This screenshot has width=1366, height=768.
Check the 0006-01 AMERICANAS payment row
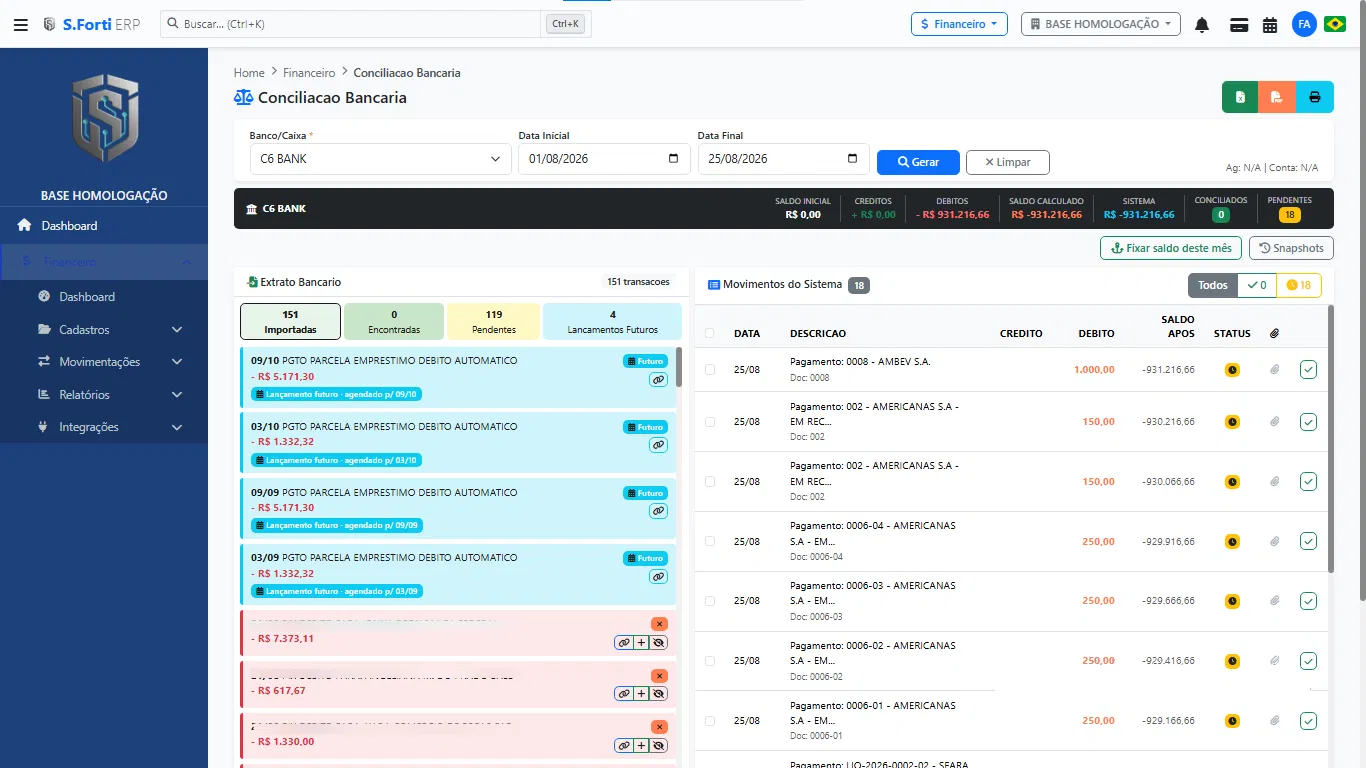[710, 721]
